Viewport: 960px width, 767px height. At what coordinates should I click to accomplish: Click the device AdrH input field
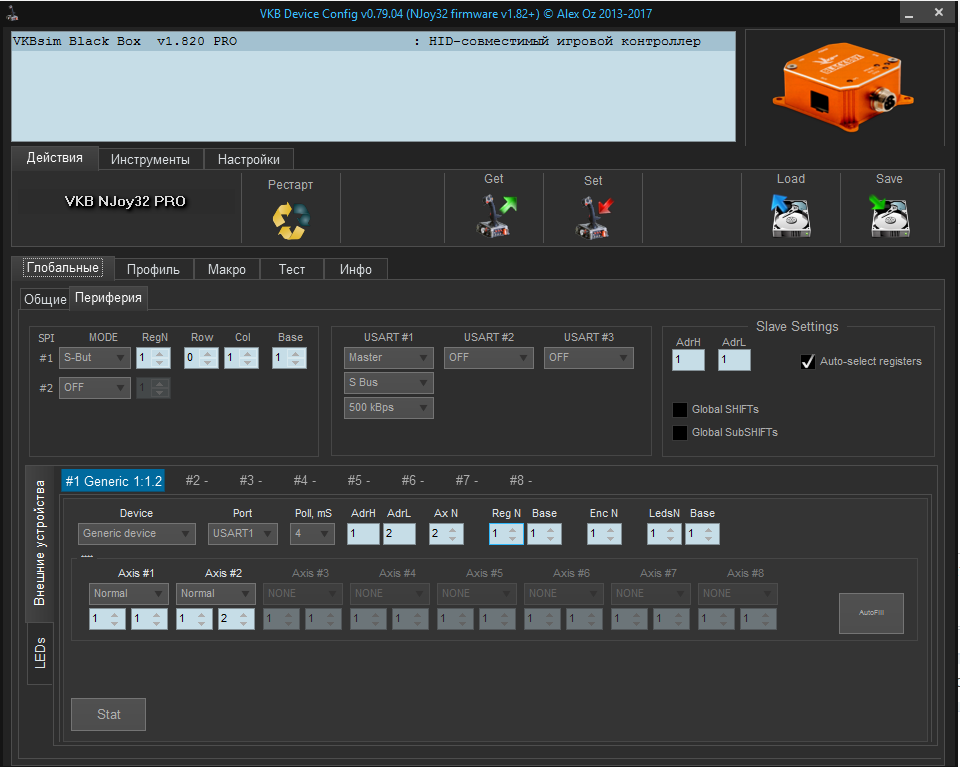(x=363, y=534)
